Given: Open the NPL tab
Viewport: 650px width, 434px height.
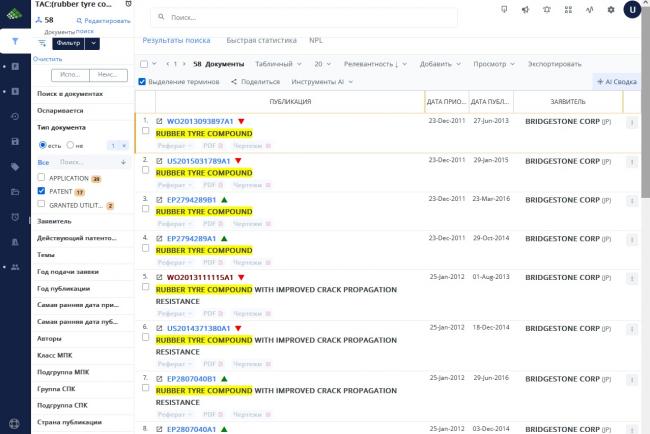Looking at the screenshot, I should 316,40.
